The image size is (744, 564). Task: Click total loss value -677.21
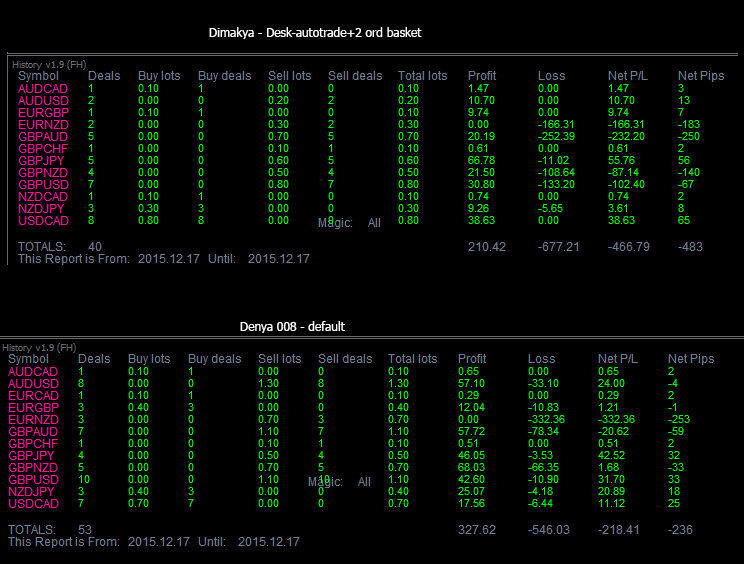click(x=558, y=247)
